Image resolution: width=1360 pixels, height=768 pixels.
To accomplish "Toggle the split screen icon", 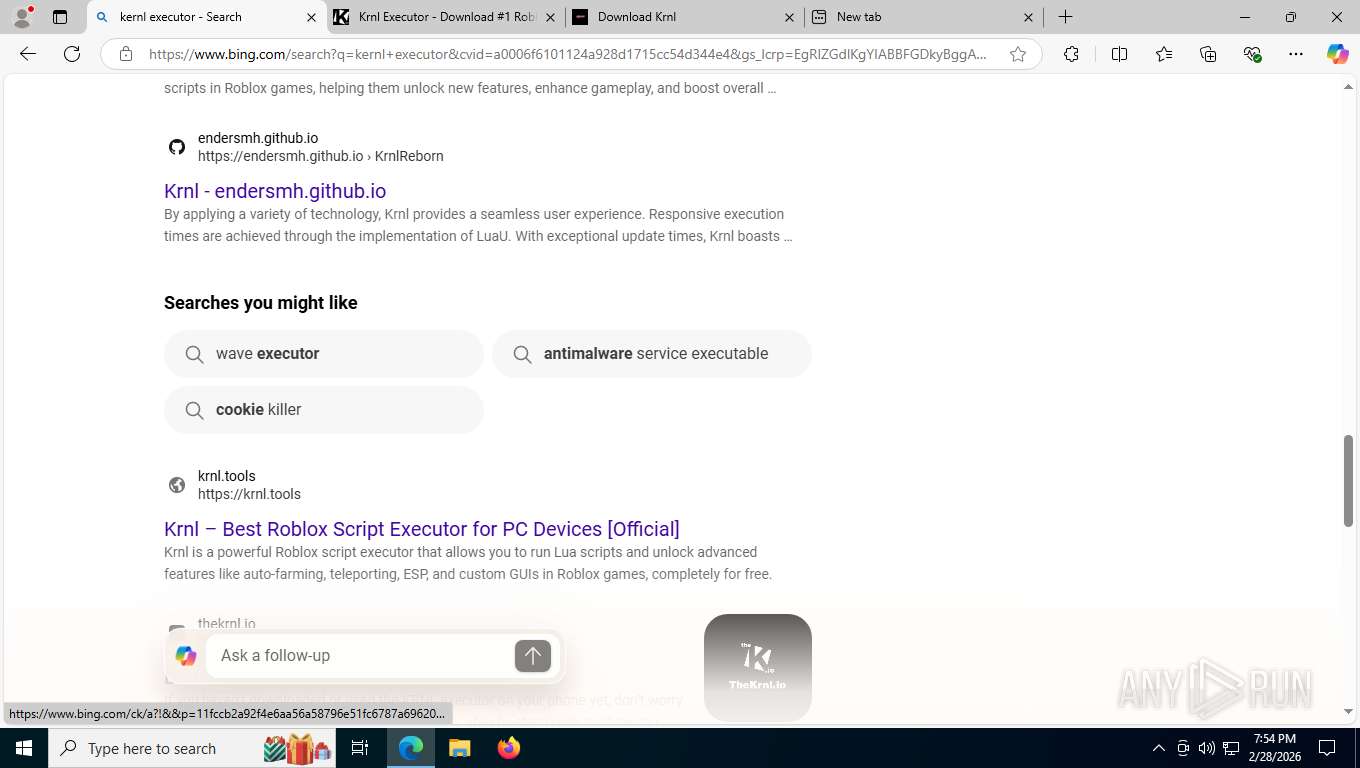I will (1120, 54).
